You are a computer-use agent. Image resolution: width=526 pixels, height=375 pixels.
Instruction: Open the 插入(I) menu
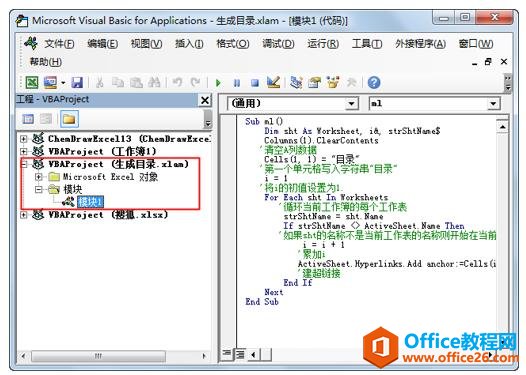(189, 44)
